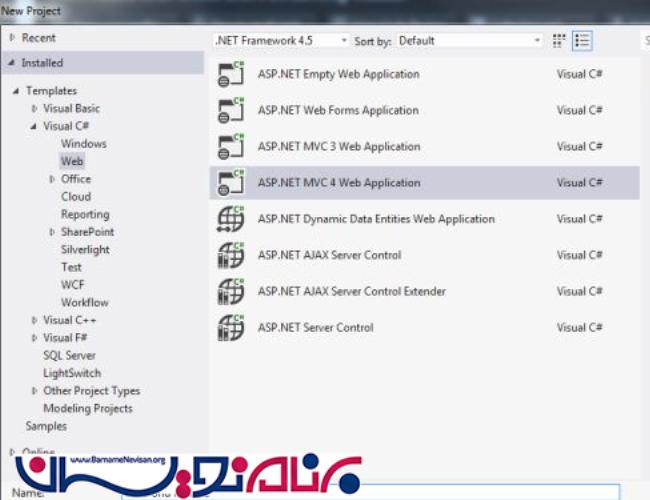Open the Sort by Default dropdown
The width and height of the screenshot is (650, 500).
point(469,41)
